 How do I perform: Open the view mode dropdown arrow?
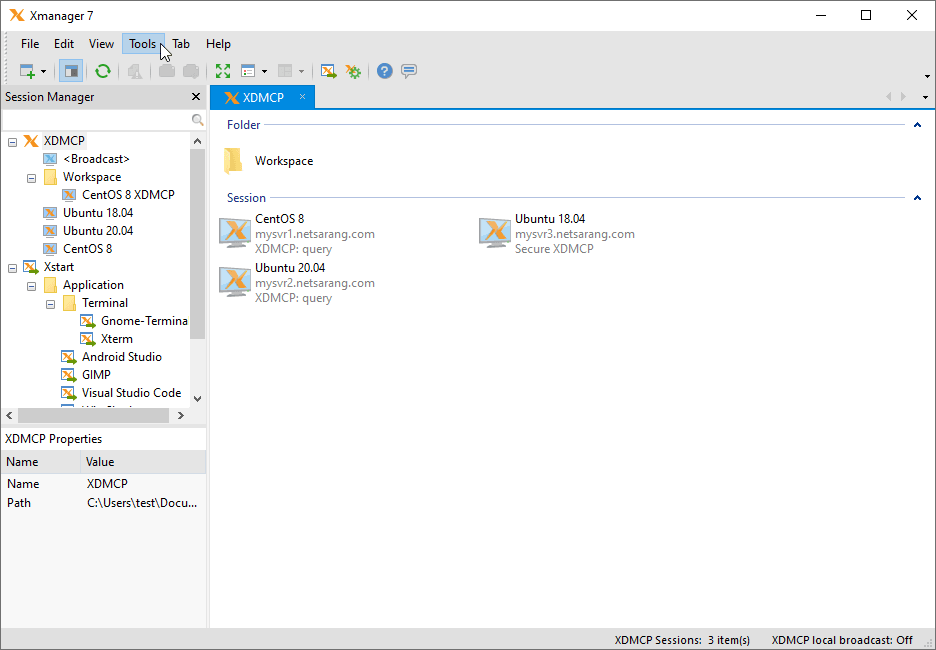(264, 72)
